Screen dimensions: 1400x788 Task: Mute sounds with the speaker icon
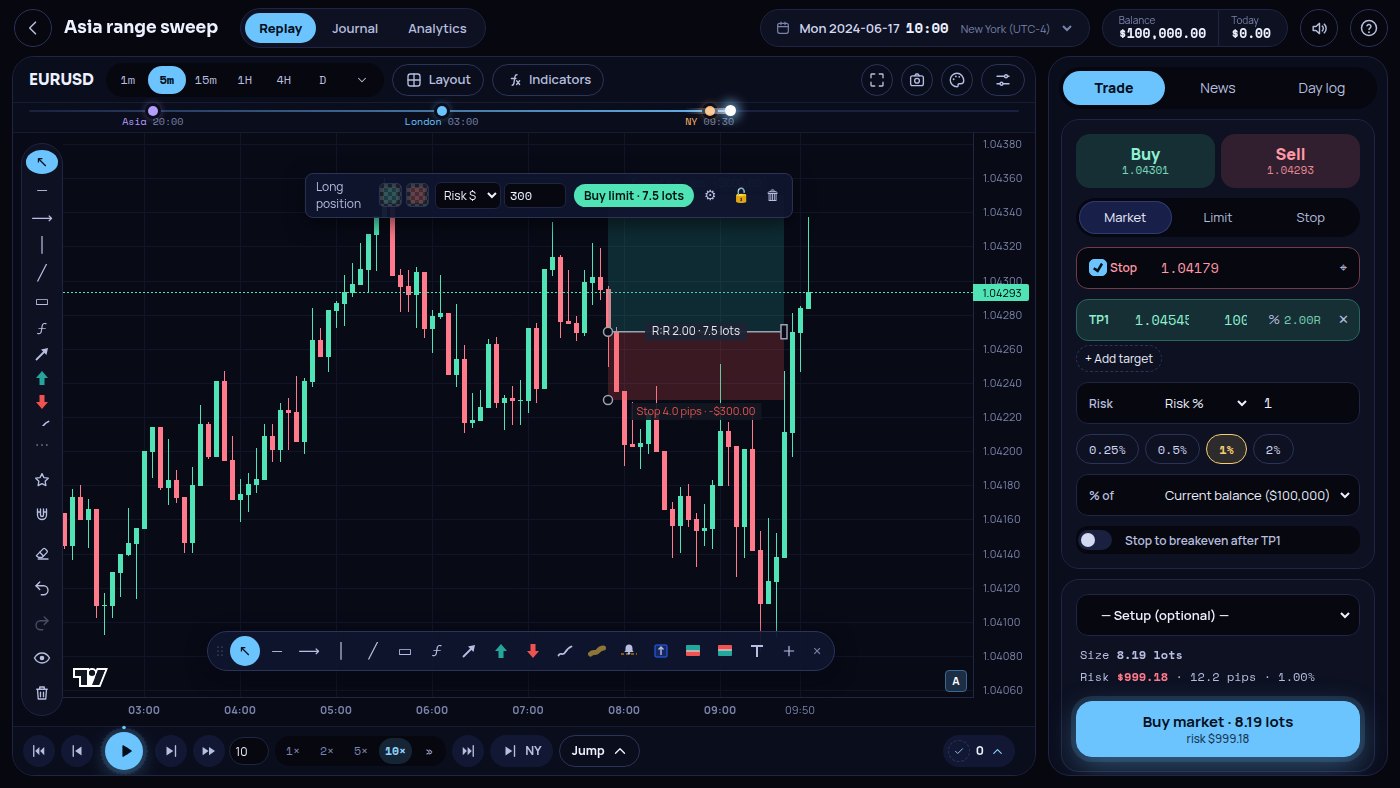coord(1319,28)
